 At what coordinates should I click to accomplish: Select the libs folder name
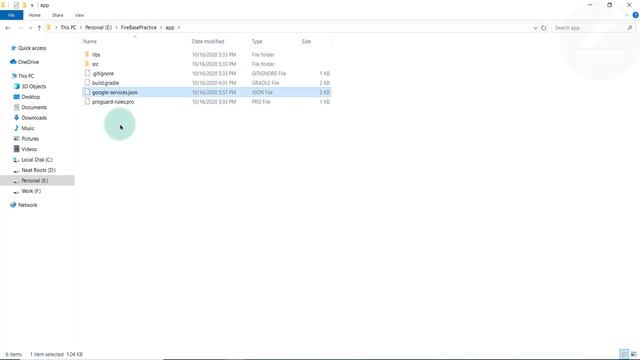point(96,54)
